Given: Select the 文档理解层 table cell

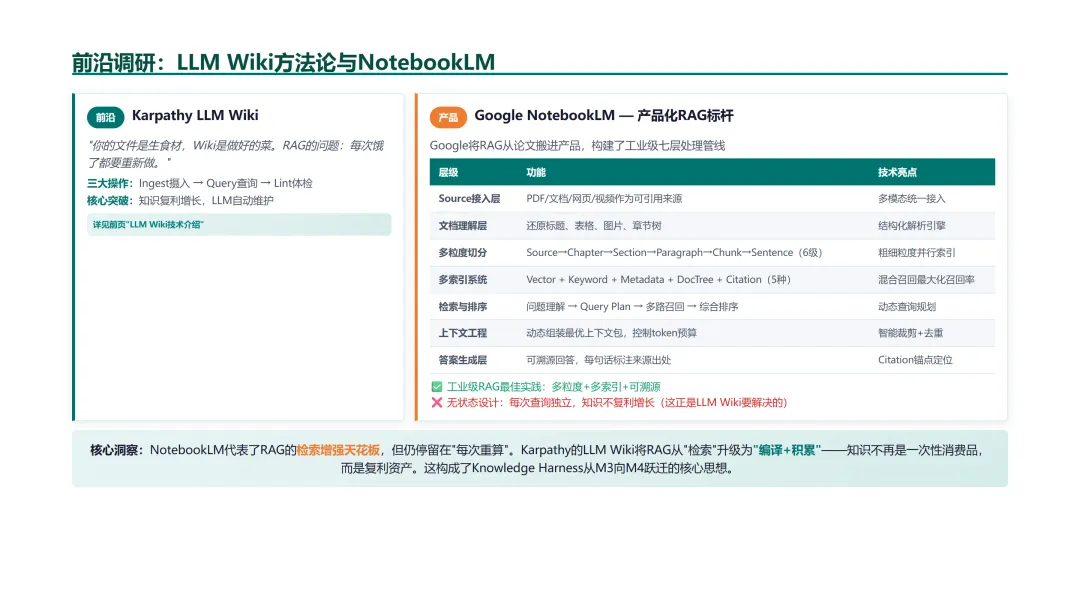Looking at the screenshot, I should pyautogui.click(x=463, y=226).
